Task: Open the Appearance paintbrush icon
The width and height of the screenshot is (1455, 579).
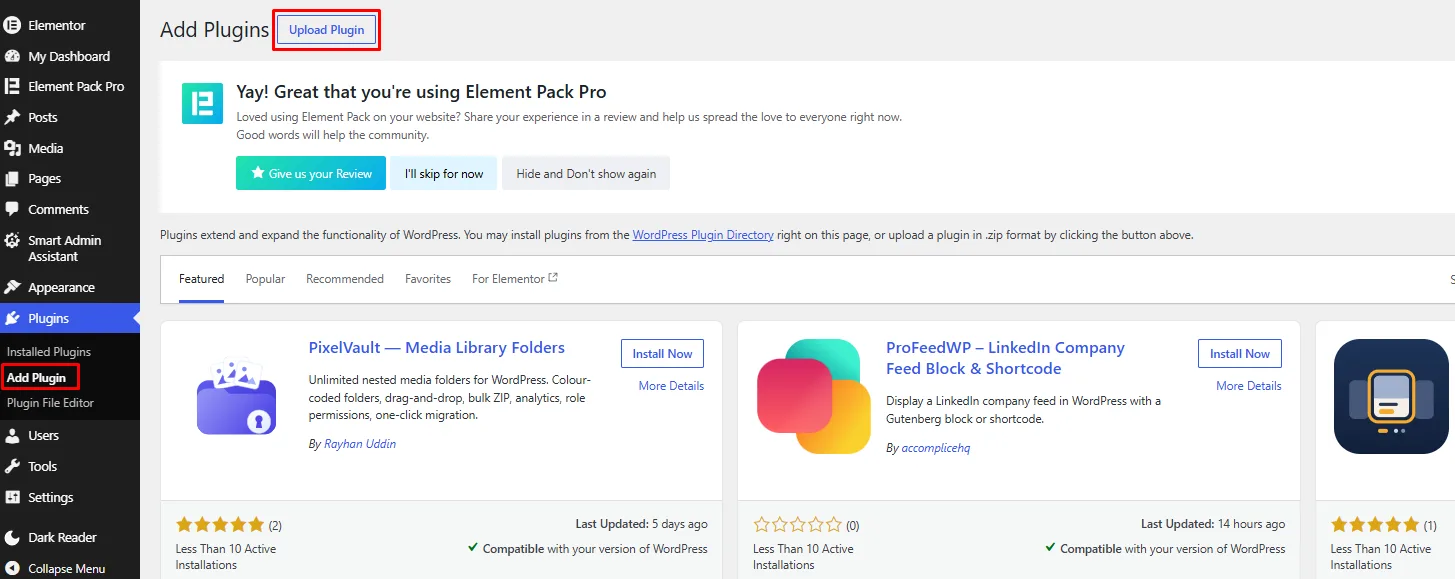Action: coord(12,287)
